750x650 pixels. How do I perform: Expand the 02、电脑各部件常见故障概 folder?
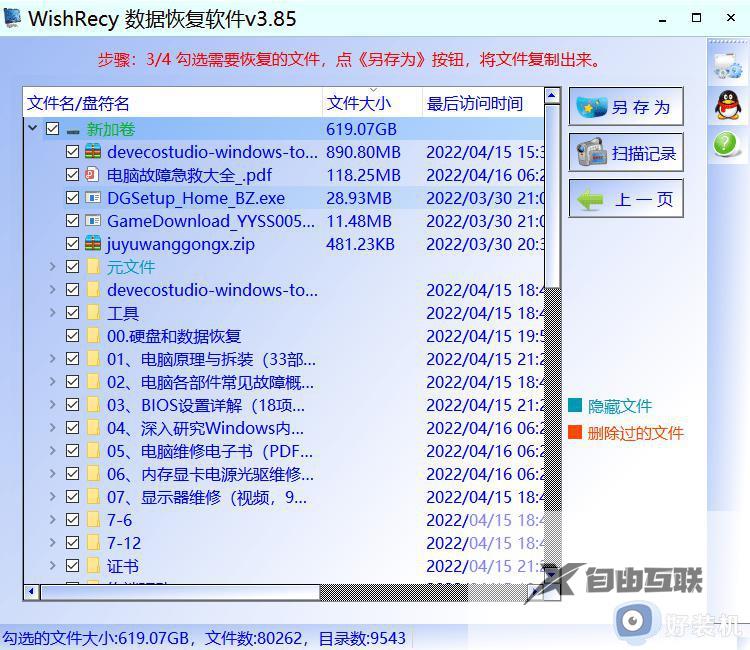pyautogui.click(x=53, y=381)
